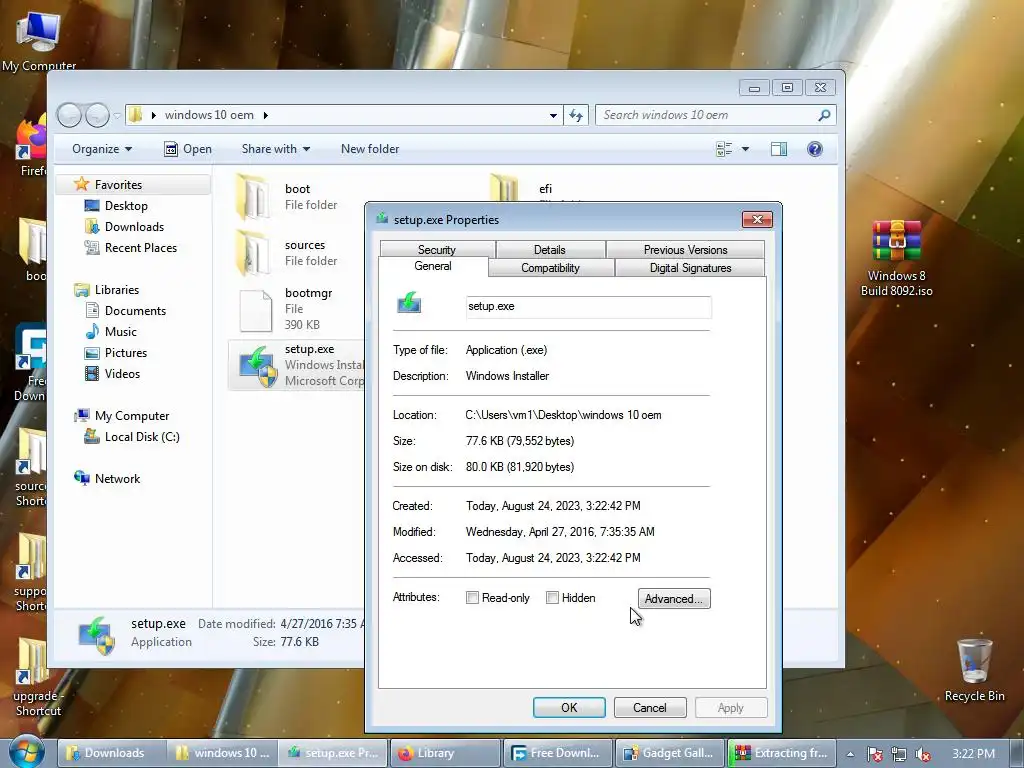Confirm properties with OK button

[x=569, y=707]
